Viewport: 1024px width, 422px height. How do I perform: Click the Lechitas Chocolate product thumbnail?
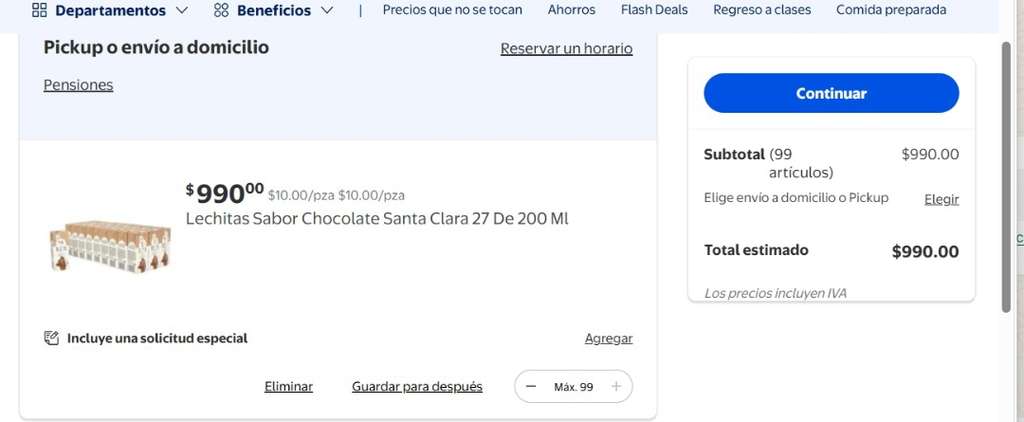click(x=110, y=246)
